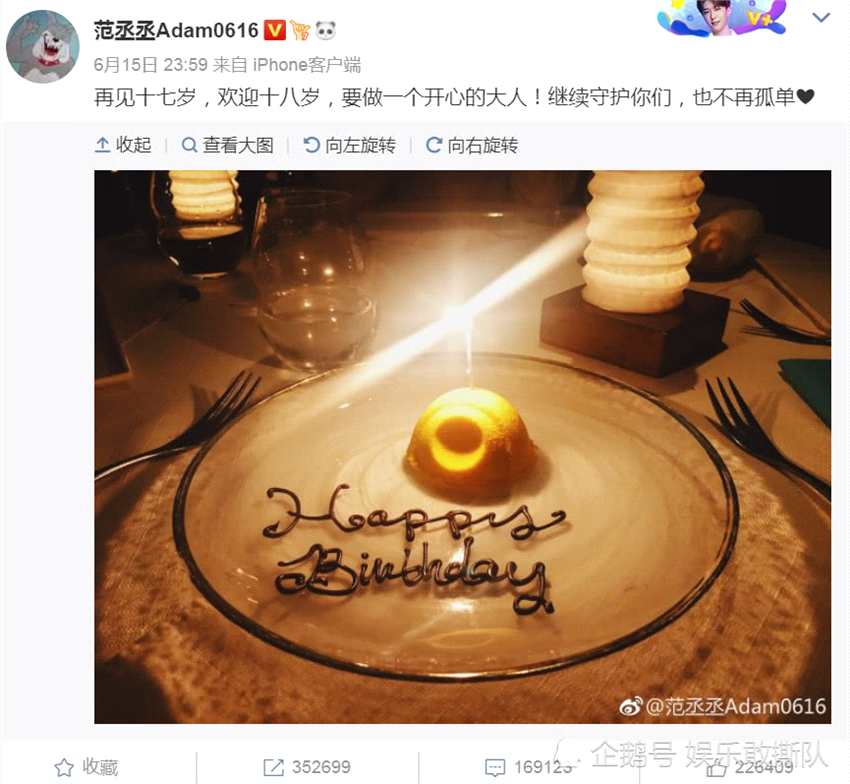Screen dimensions: 850x784
Task: Open the 范丞丞Adam0616 profile name link
Action: pyautogui.click(x=176, y=30)
